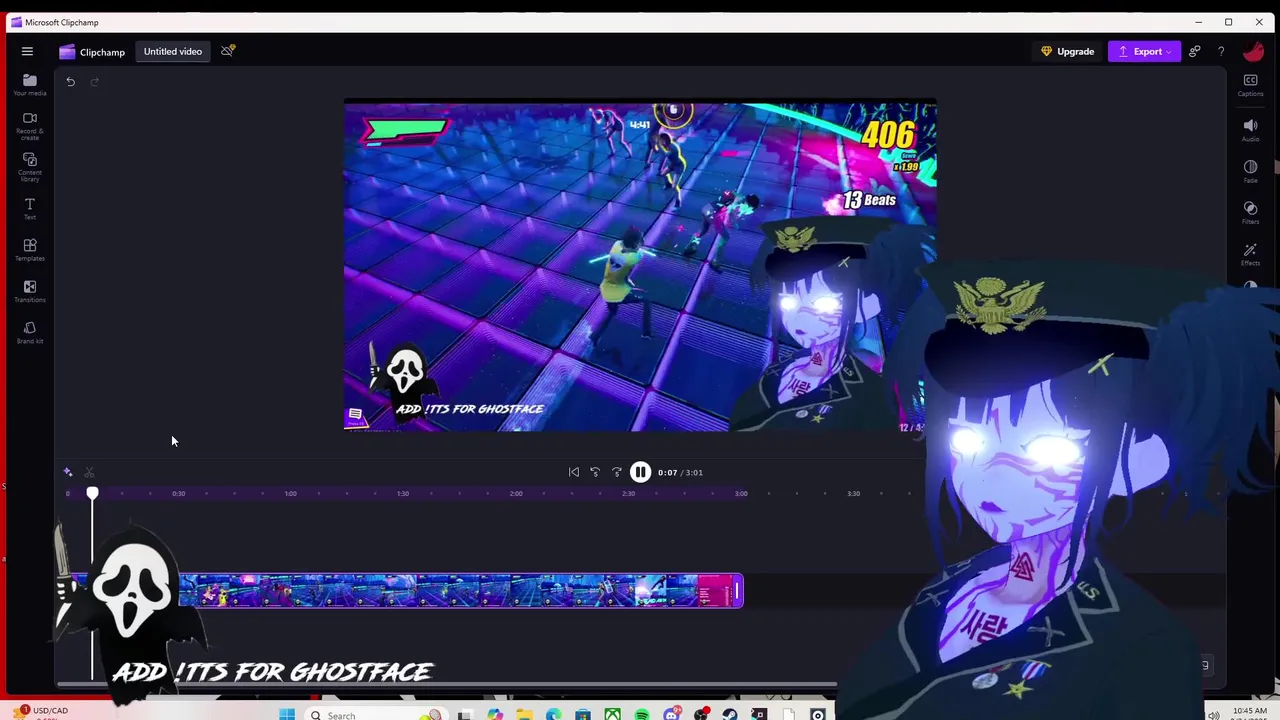Open the Brand kit panel
Viewport: 1280px width, 720px height.
tap(30, 333)
